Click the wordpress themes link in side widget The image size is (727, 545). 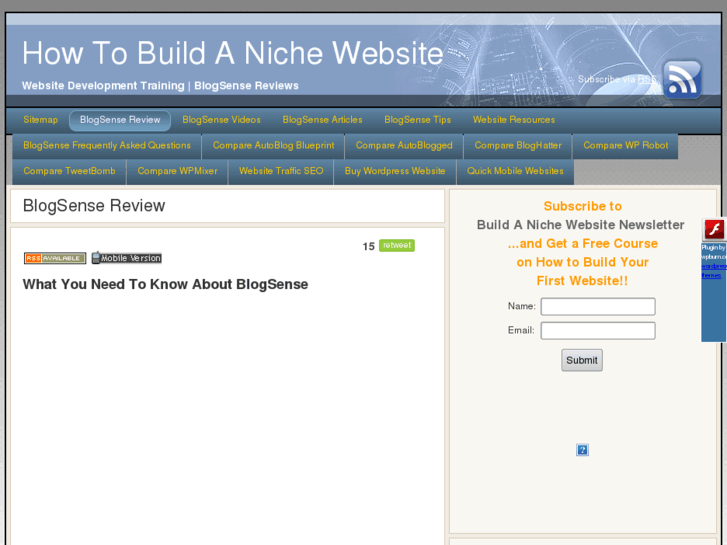tap(714, 271)
